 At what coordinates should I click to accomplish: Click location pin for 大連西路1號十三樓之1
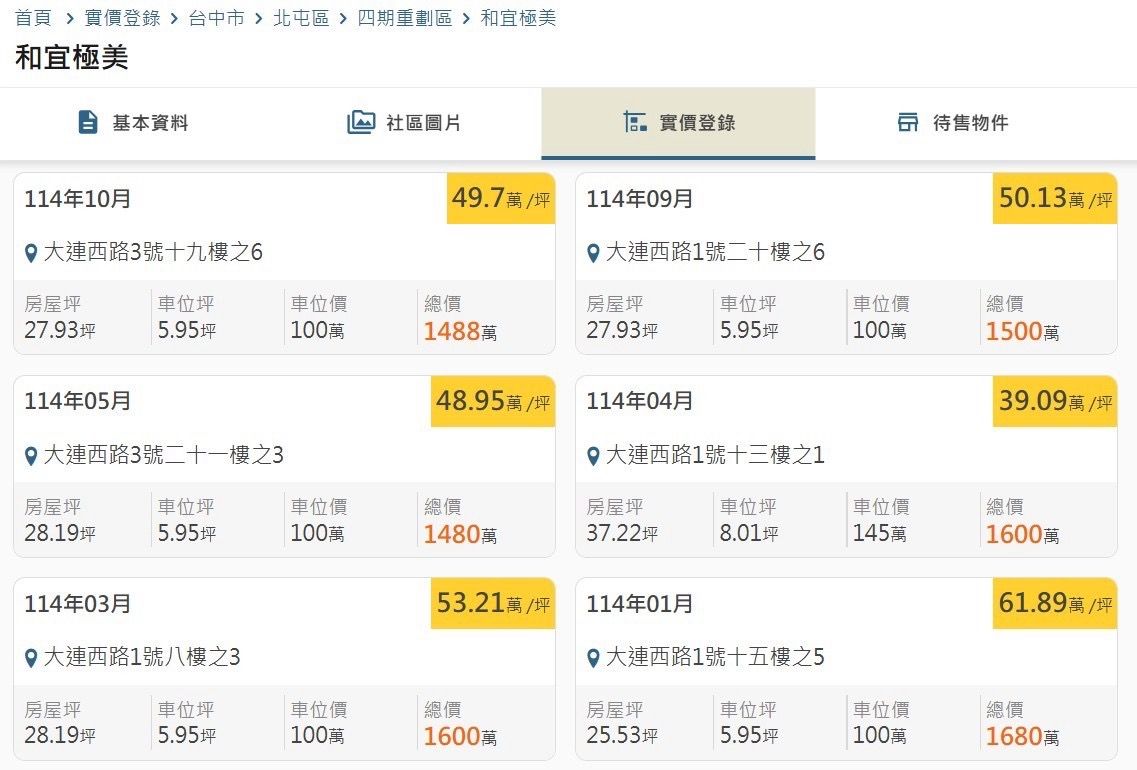[593, 456]
